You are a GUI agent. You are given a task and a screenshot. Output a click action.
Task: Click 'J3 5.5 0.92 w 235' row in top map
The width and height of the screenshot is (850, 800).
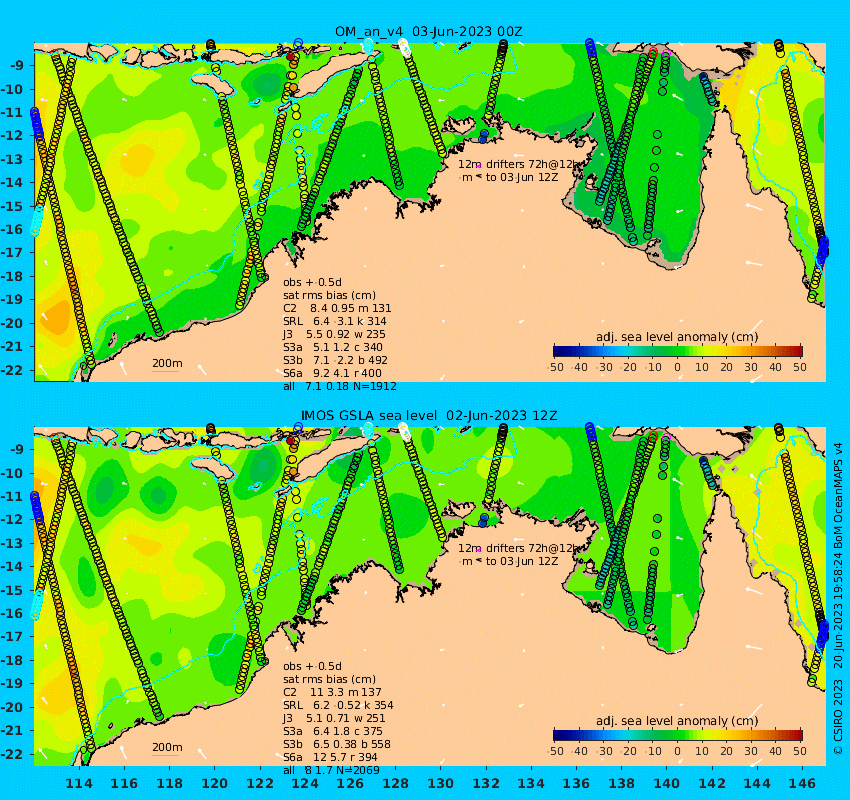pos(334,334)
